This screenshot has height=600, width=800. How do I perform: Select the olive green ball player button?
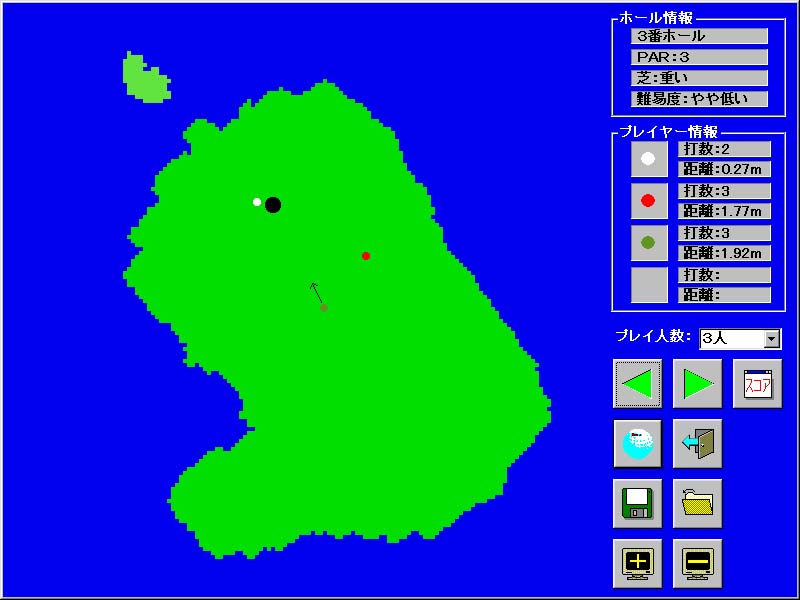(648, 243)
